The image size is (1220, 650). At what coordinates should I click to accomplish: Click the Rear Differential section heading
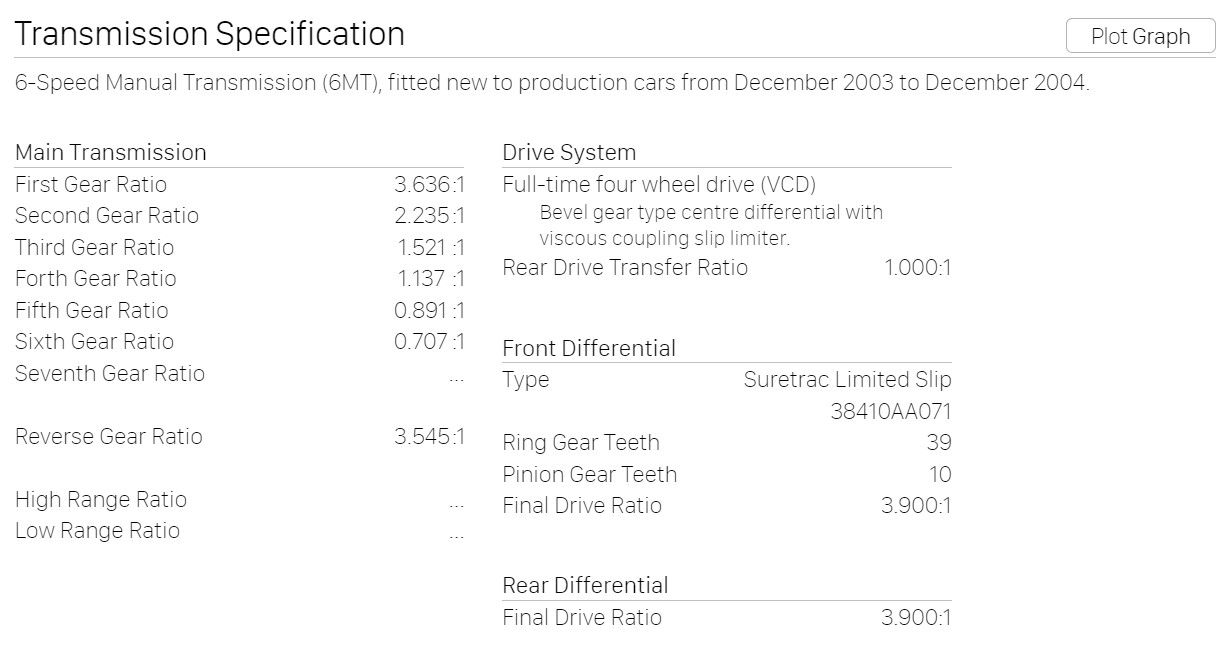585,585
